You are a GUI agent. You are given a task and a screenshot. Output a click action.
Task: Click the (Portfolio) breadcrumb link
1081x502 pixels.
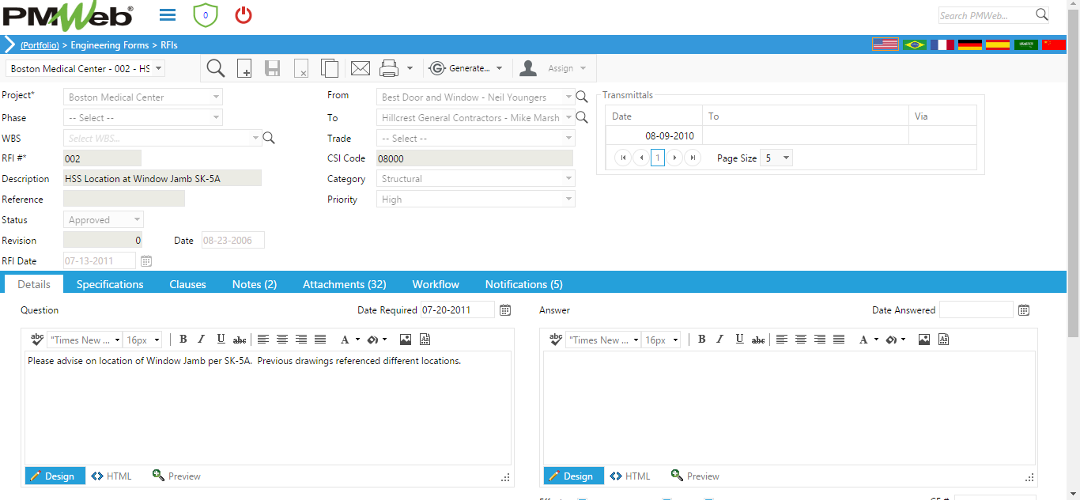click(39, 45)
